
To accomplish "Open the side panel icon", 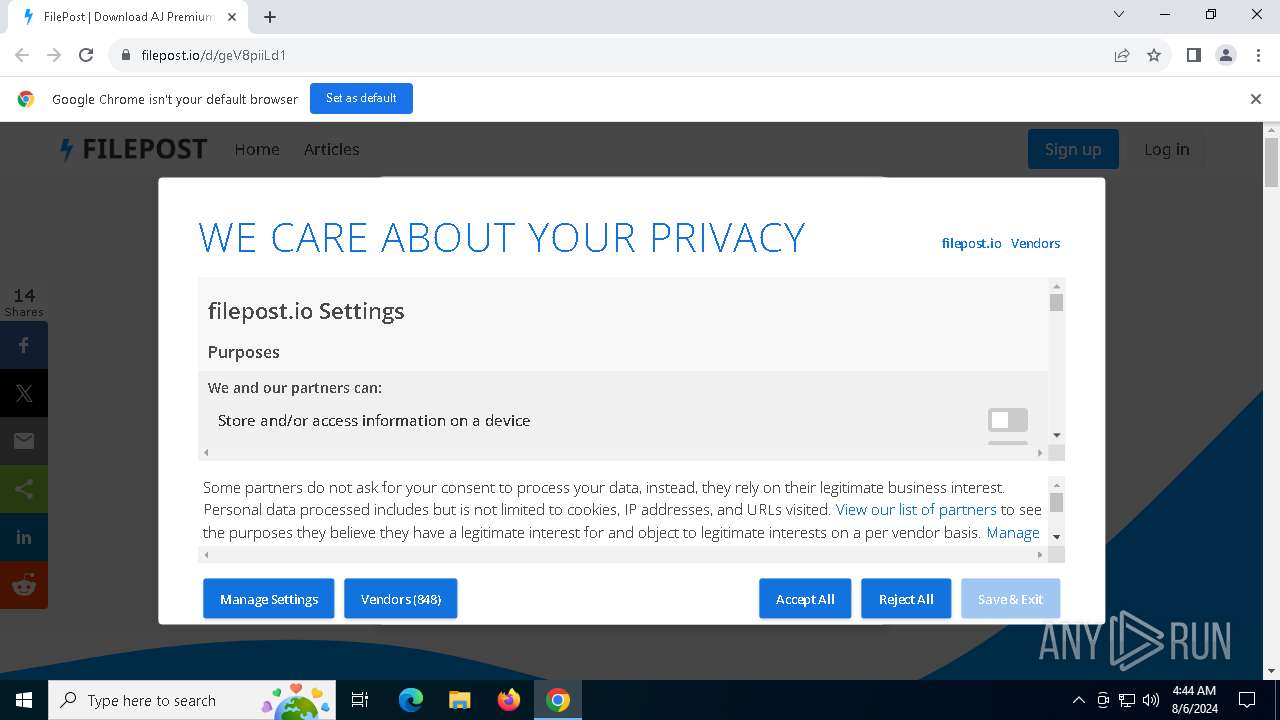I will click(x=1193, y=55).
